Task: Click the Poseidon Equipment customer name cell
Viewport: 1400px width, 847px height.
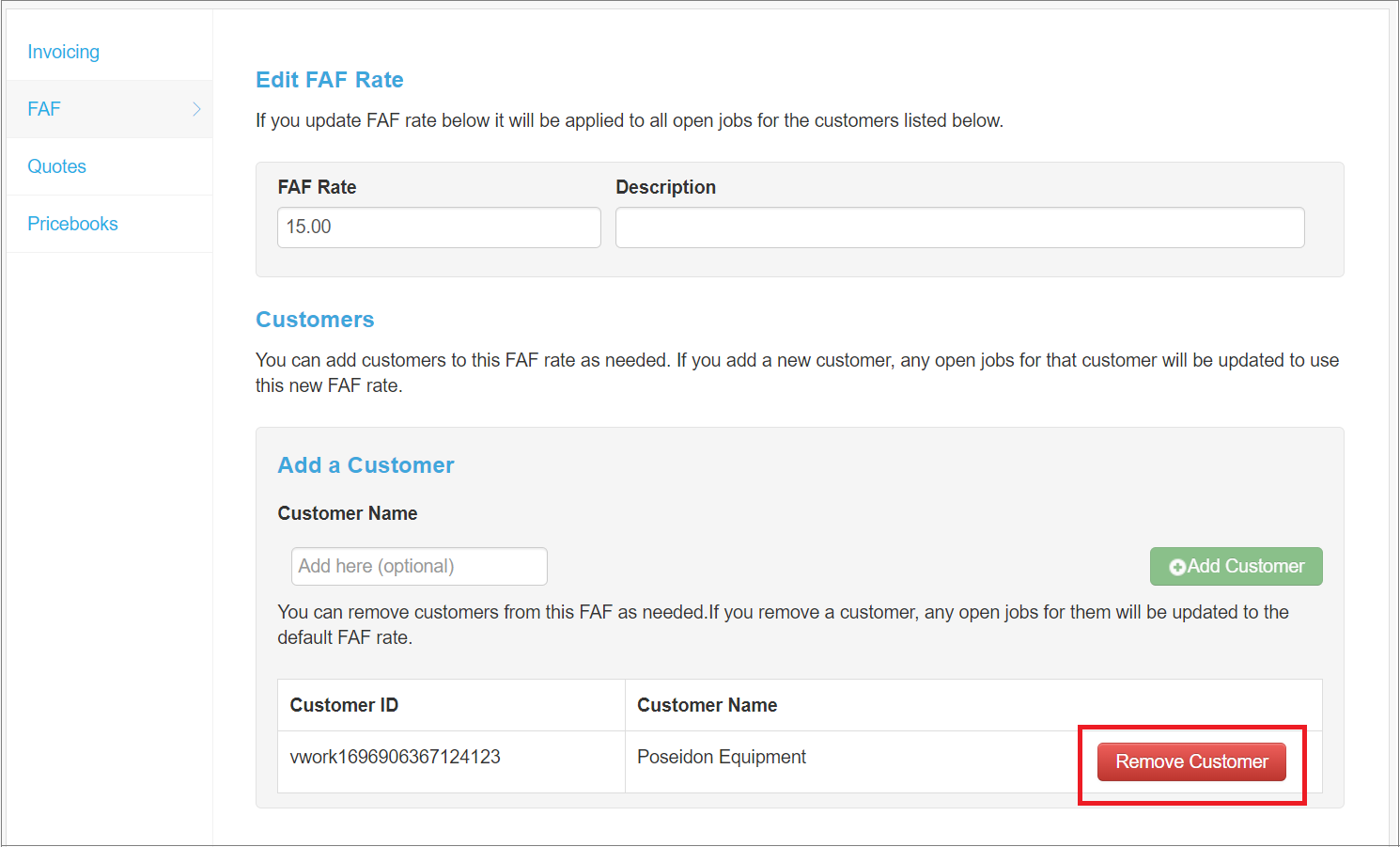Action: pos(721,757)
